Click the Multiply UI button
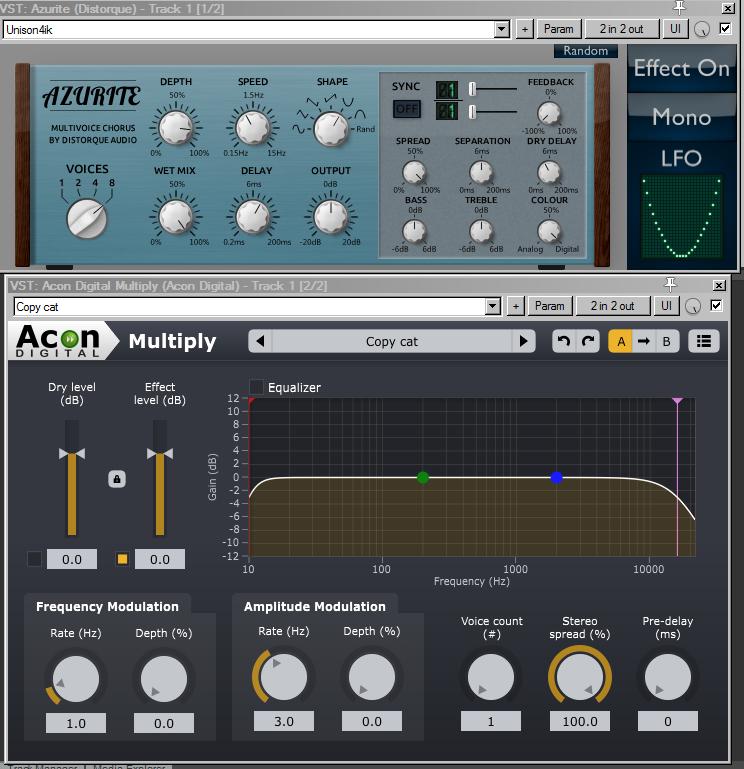Viewport: 744px width, 769px height. tap(667, 306)
